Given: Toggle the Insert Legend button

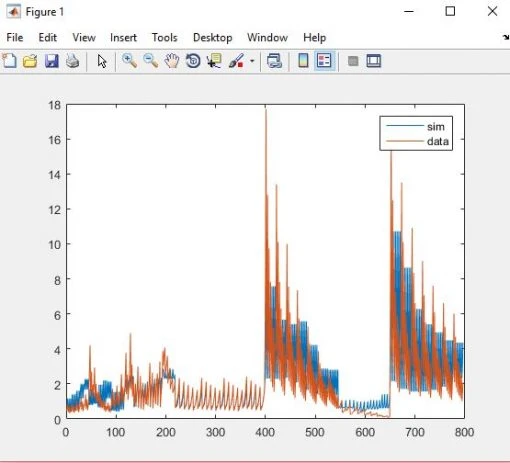Looking at the screenshot, I should [x=324, y=61].
